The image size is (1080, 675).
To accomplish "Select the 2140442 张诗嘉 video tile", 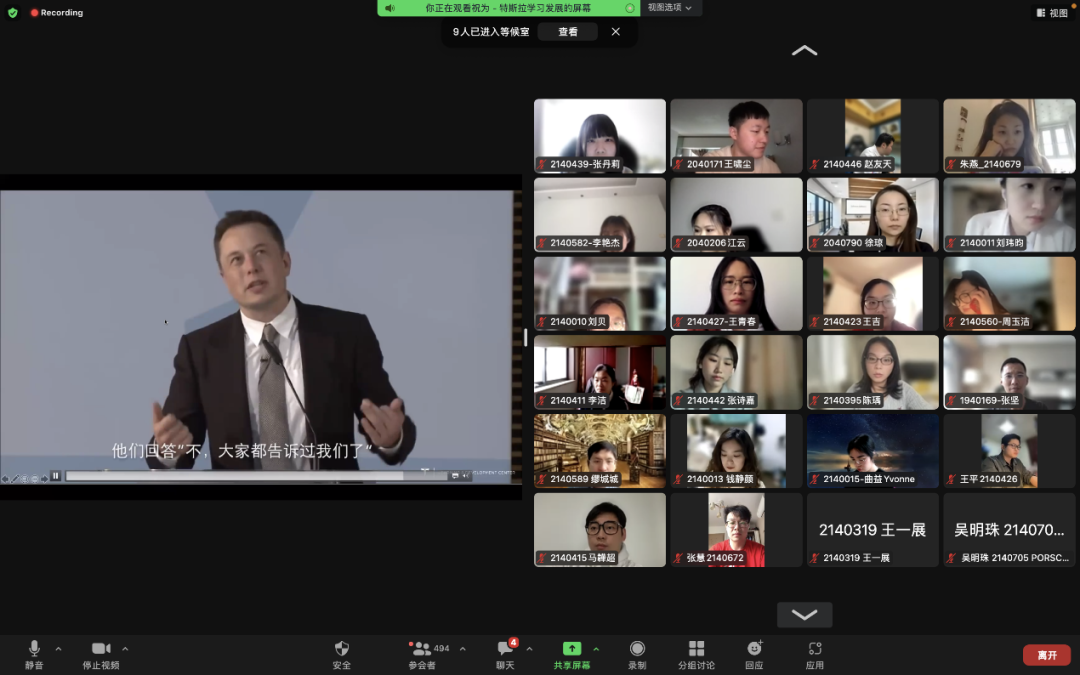I will point(736,372).
